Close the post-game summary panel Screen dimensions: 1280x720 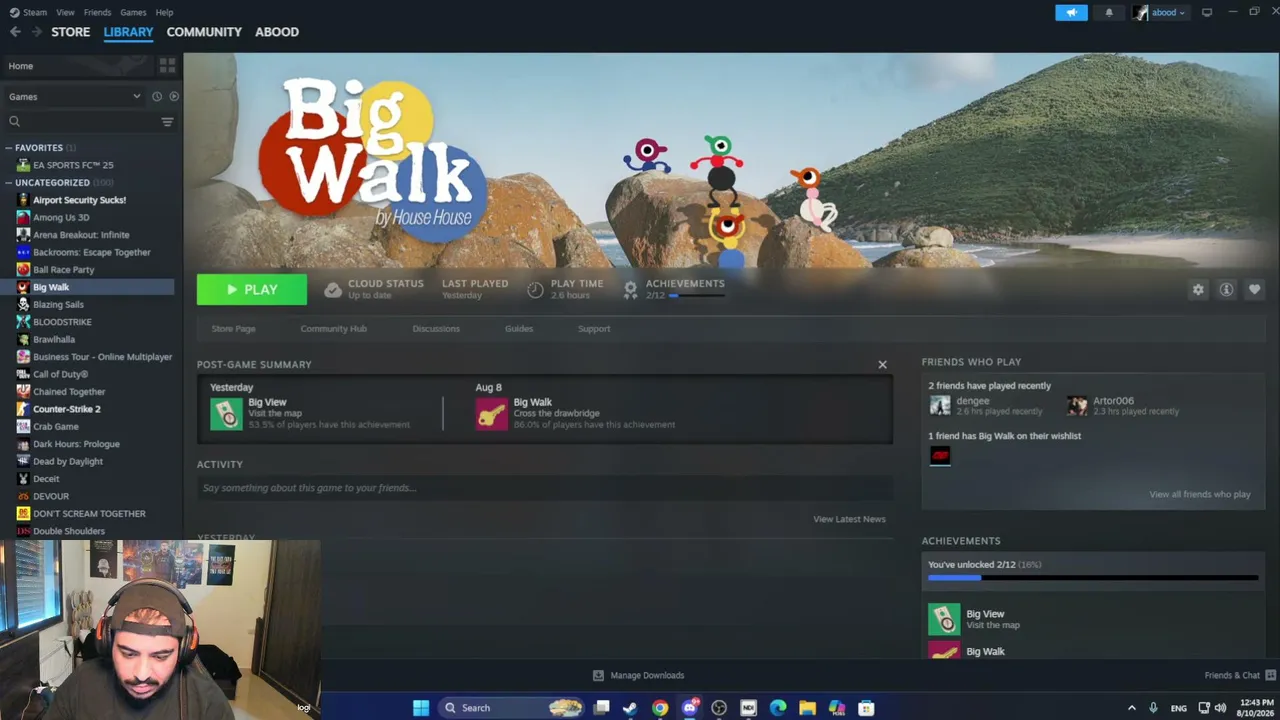(882, 365)
